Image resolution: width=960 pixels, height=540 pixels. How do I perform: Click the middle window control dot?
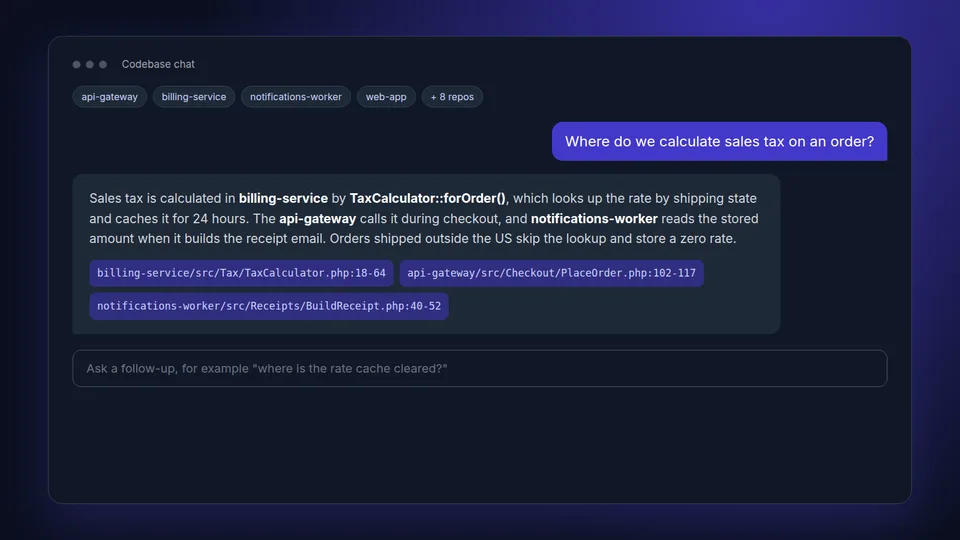point(90,64)
